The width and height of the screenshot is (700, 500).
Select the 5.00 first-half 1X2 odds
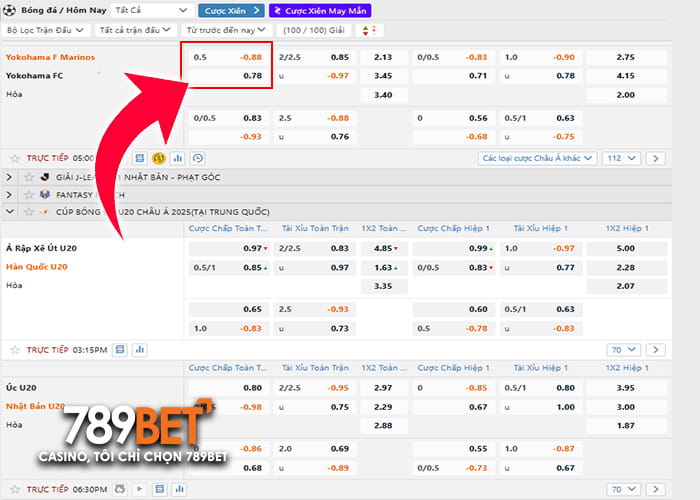point(626,248)
